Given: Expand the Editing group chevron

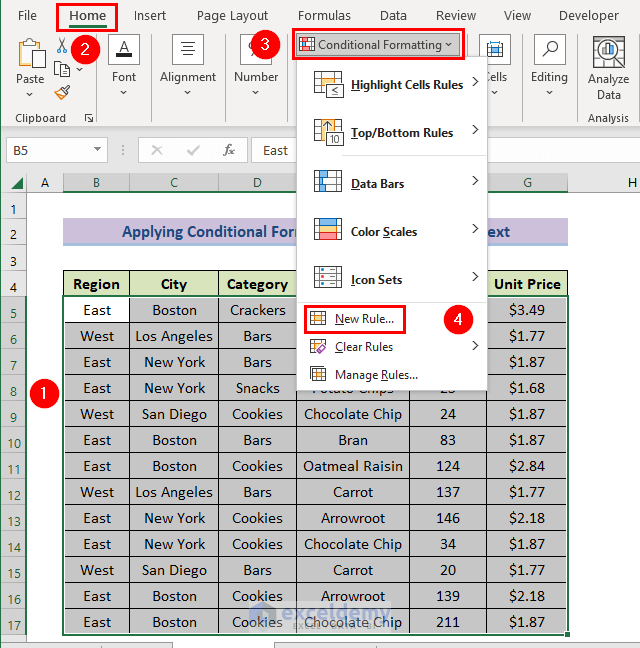Looking at the screenshot, I should point(549,93).
